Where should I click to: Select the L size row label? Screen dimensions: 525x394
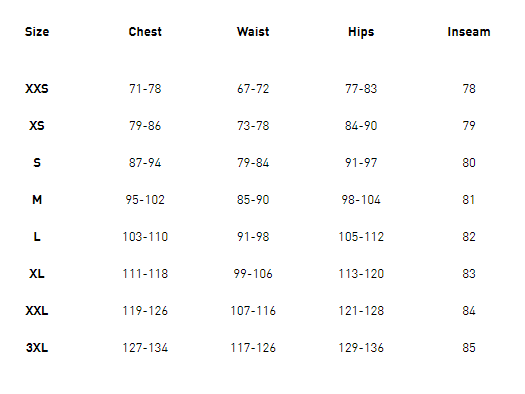pyautogui.click(x=37, y=237)
